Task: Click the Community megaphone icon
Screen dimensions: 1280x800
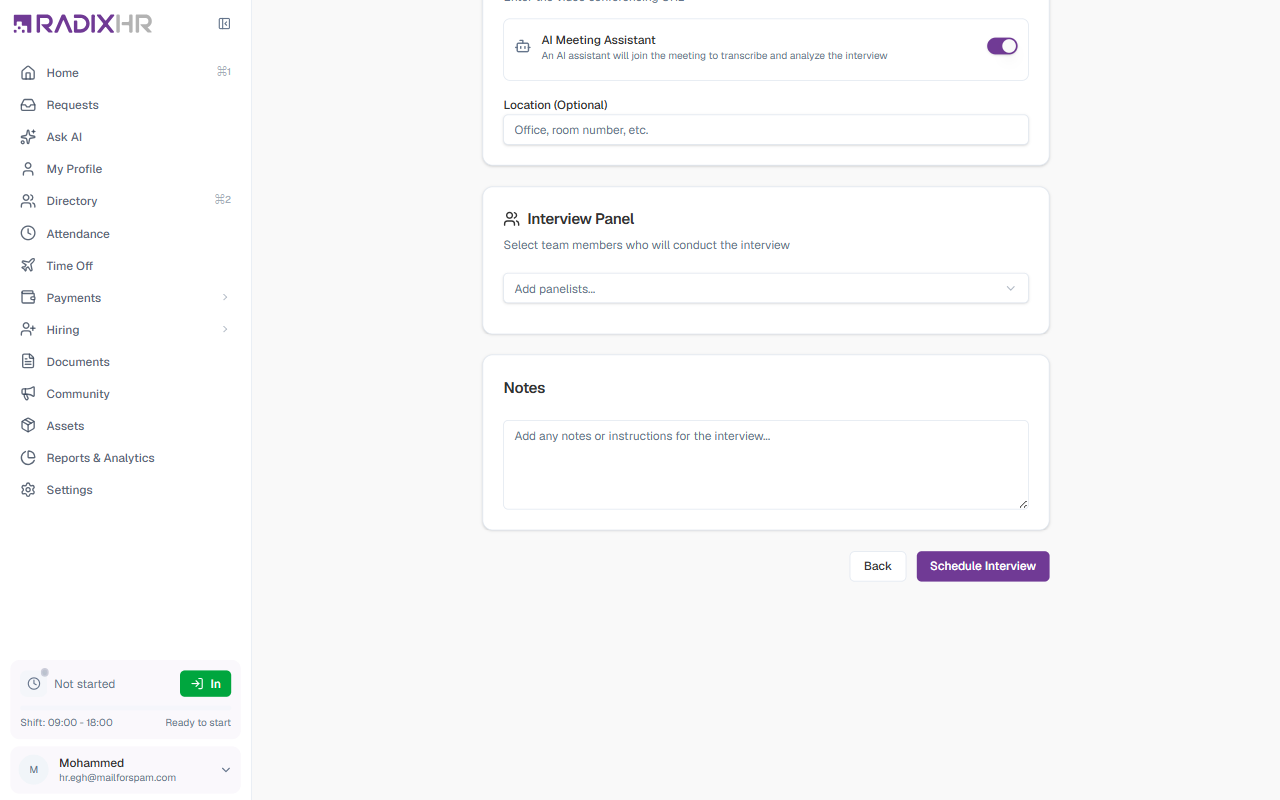Action: click(28, 394)
